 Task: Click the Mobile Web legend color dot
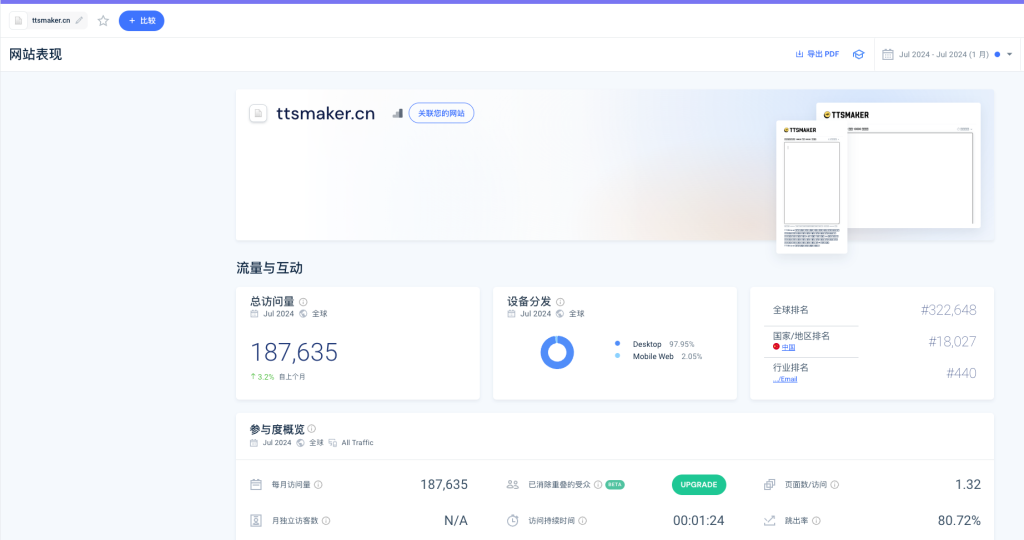pos(617,356)
